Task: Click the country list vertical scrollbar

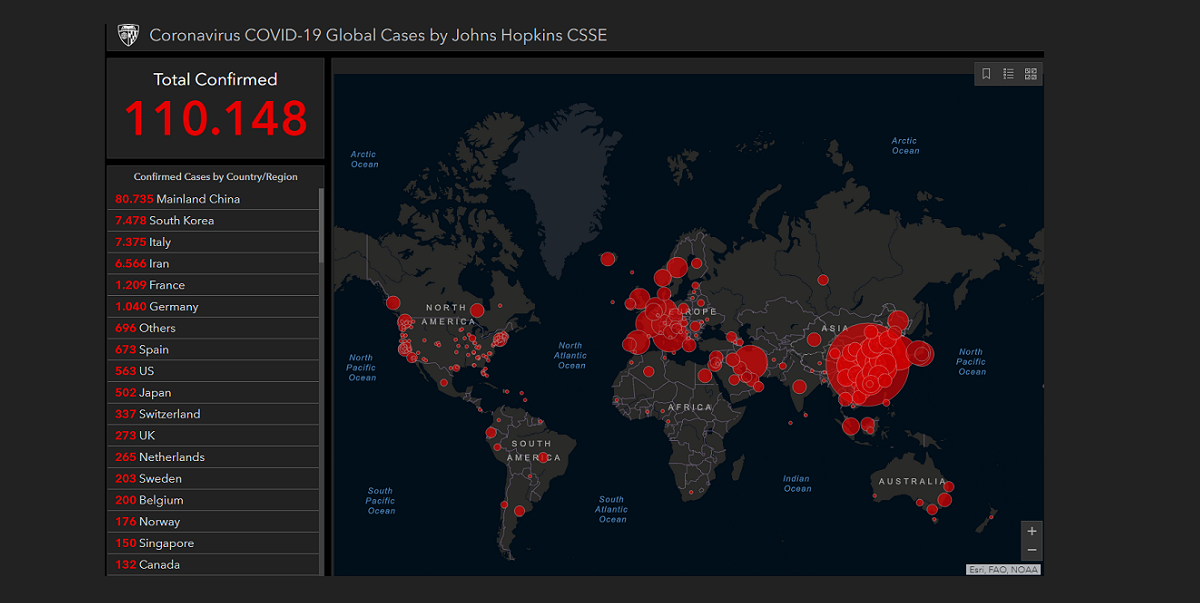Action: coord(321,225)
